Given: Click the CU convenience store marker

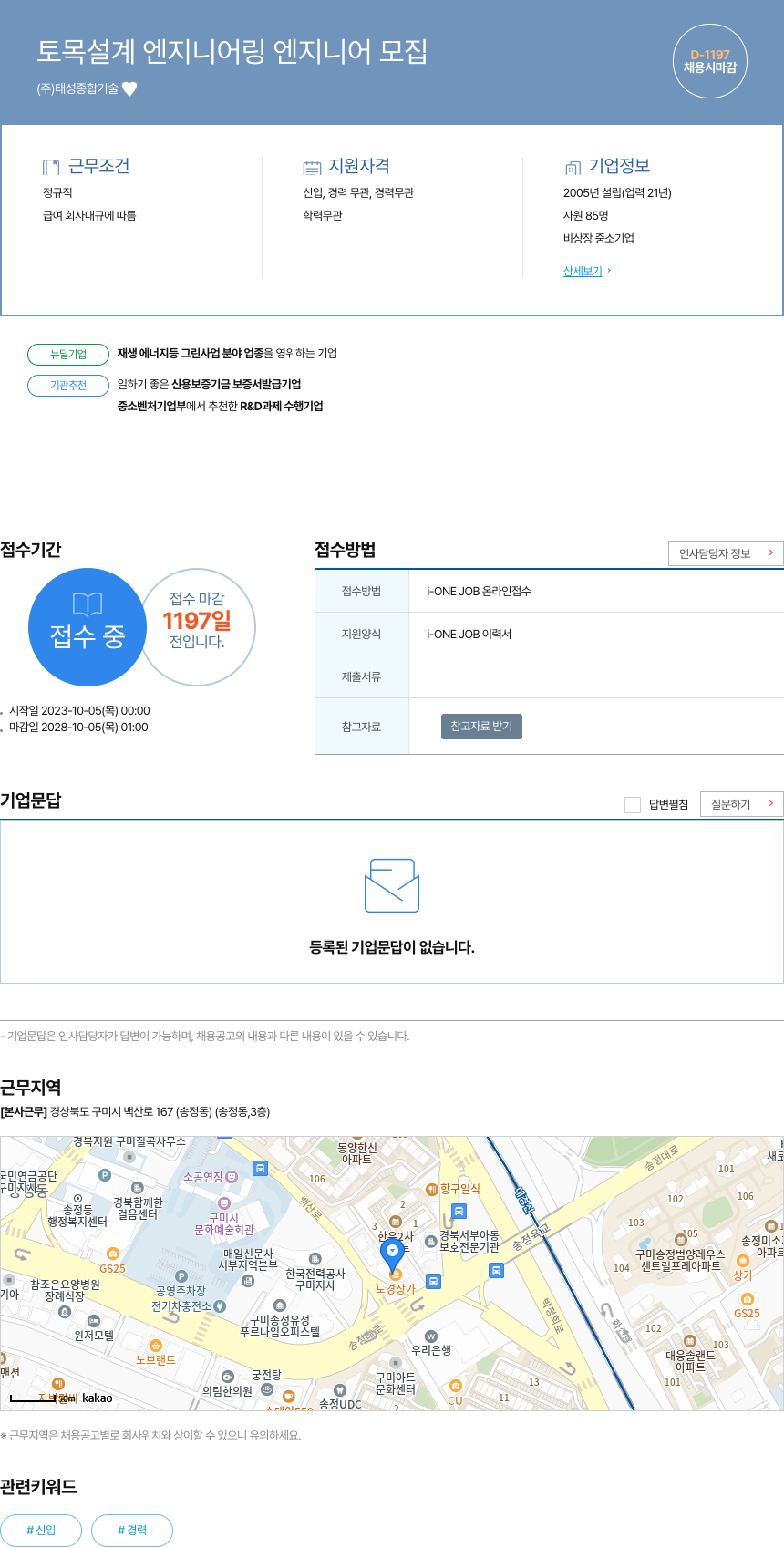Looking at the screenshot, I should point(456,1387).
